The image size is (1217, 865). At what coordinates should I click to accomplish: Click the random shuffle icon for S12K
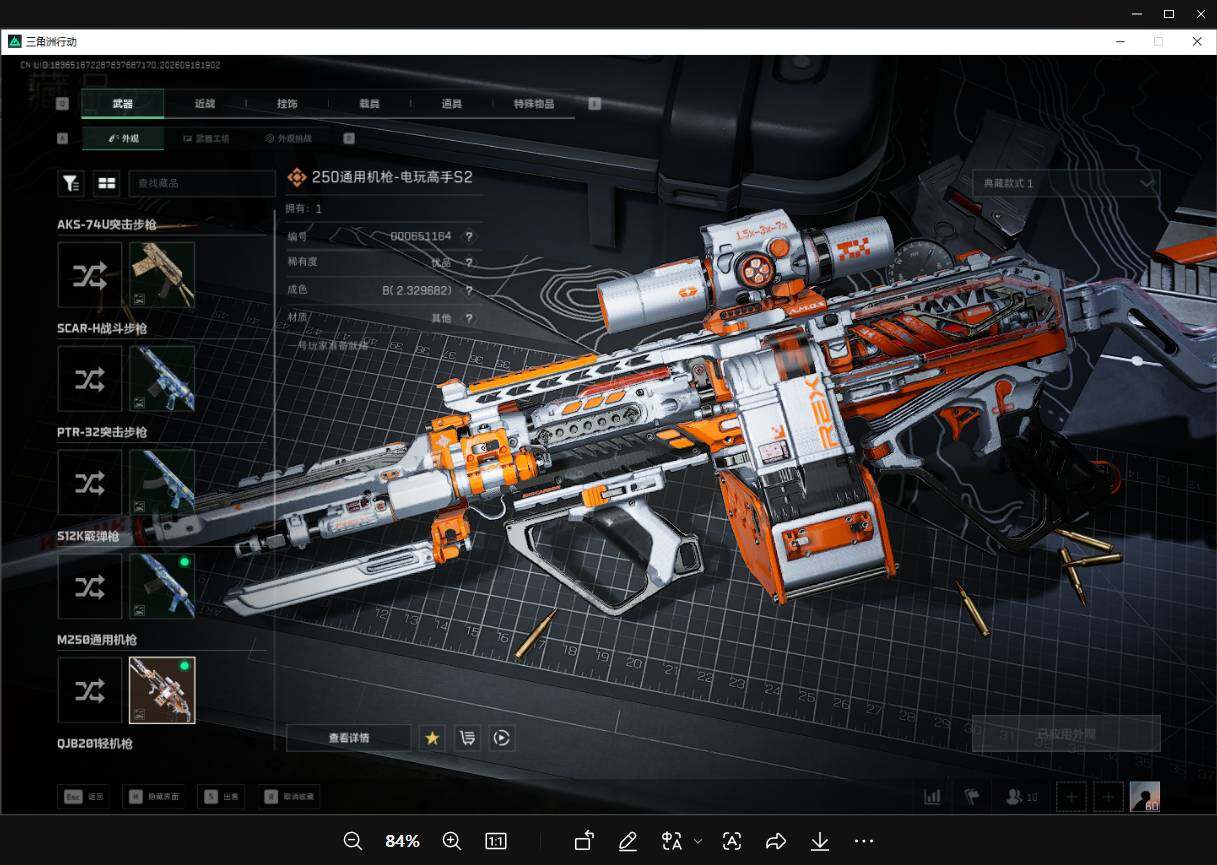[x=90, y=586]
